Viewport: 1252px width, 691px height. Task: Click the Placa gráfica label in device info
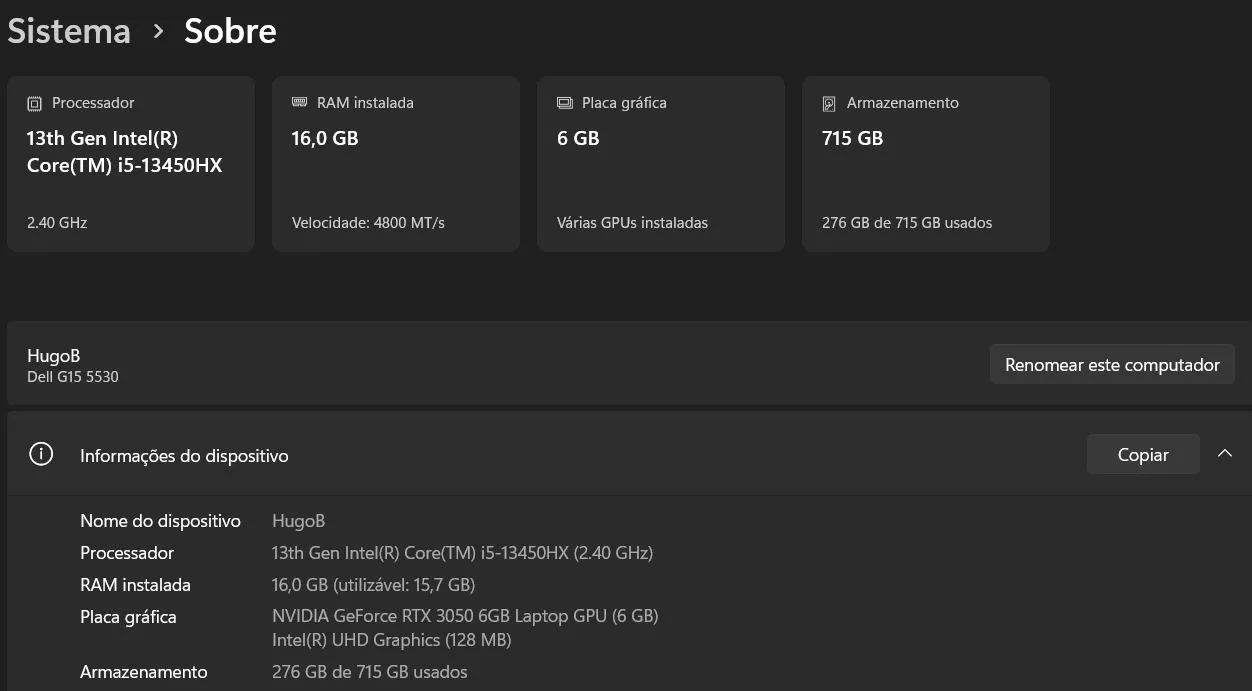click(x=128, y=617)
